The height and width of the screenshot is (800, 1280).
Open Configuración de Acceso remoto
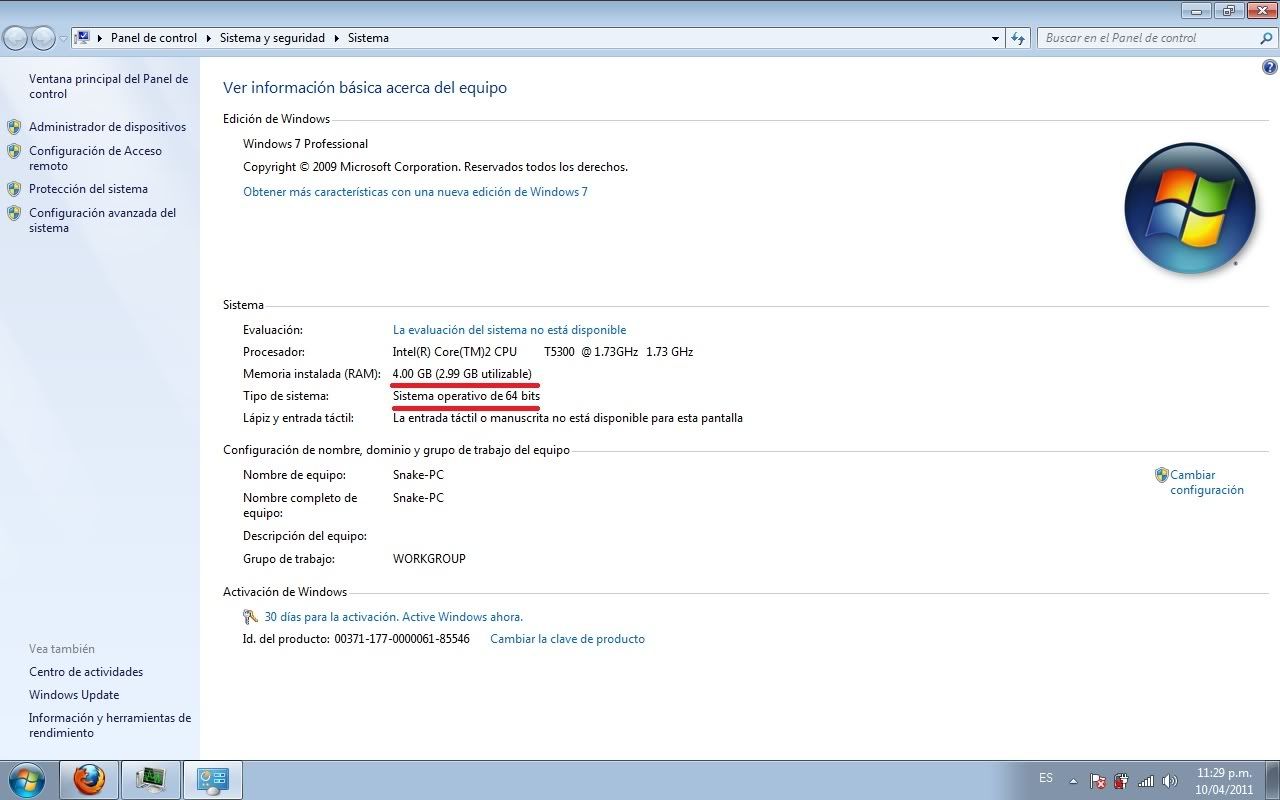(x=95, y=158)
